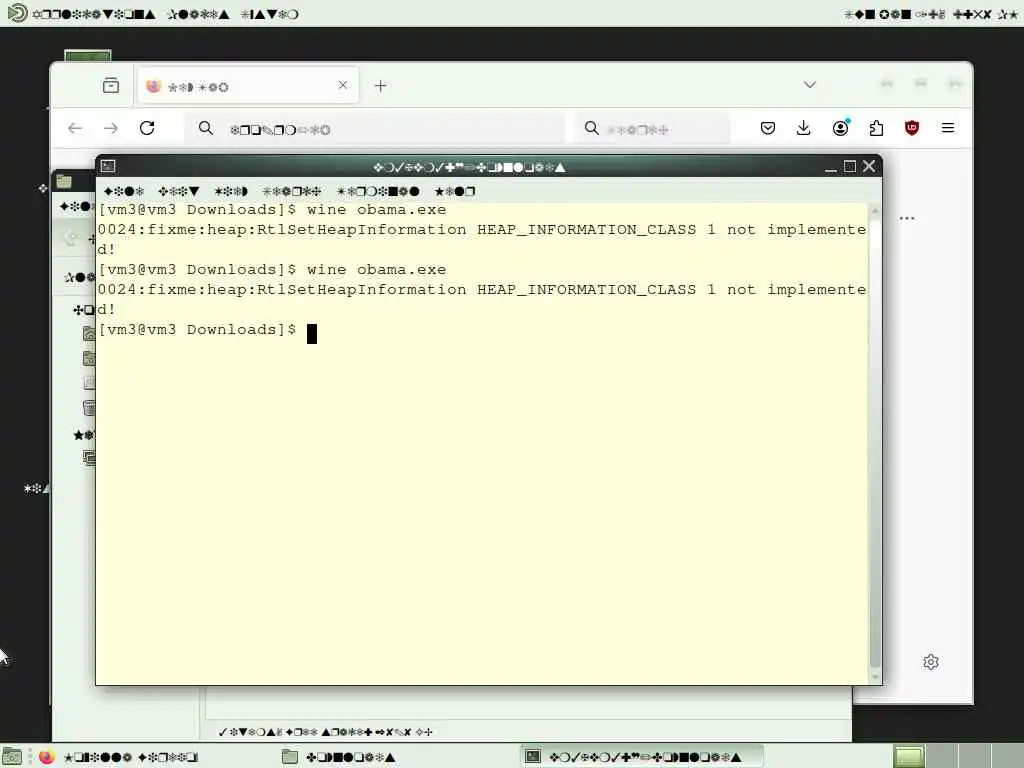
Task: Open the uBlock Origin shield icon
Action: (912, 128)
